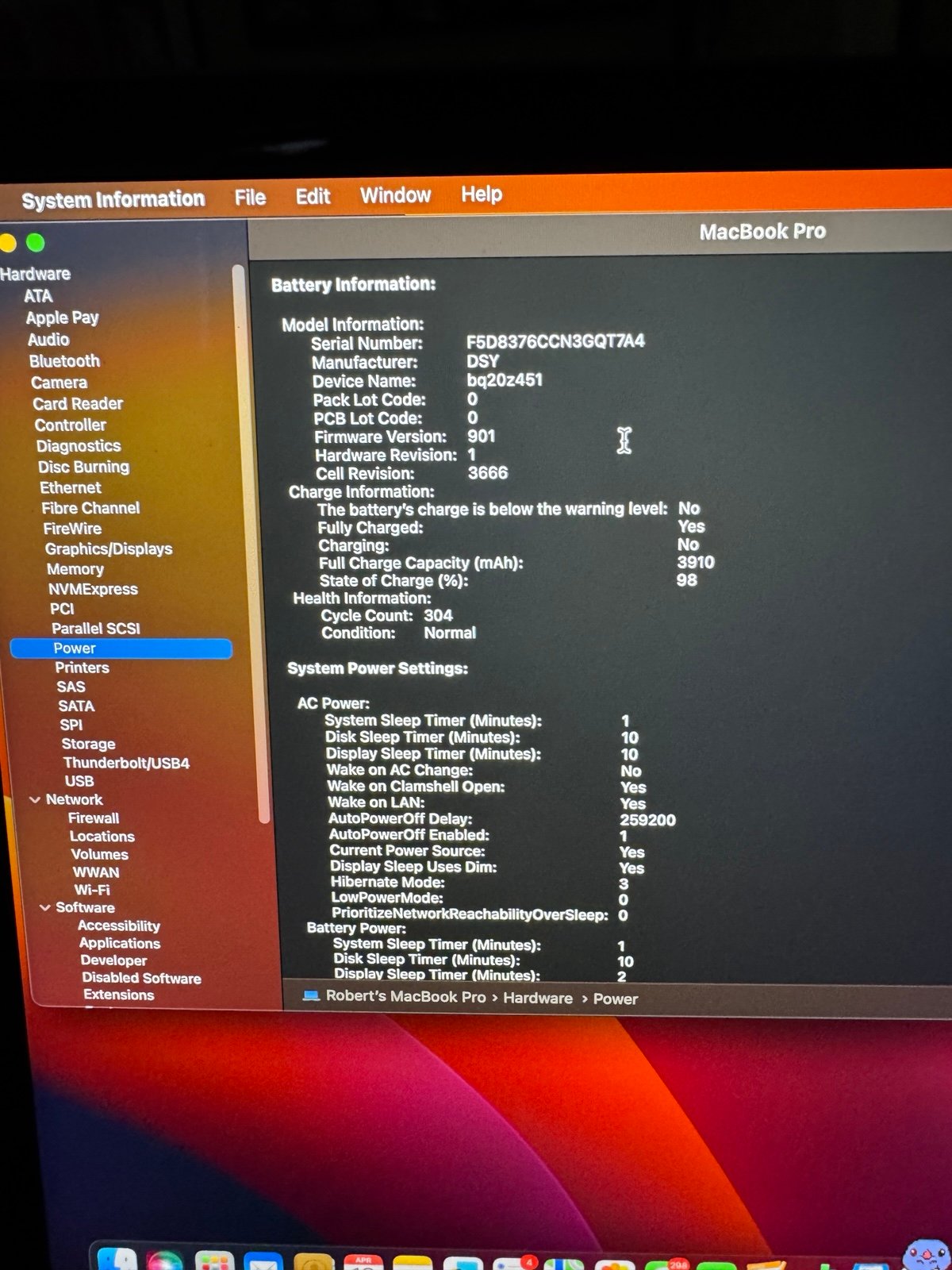Select Memory in the sidebar

(x=75, y=569)
